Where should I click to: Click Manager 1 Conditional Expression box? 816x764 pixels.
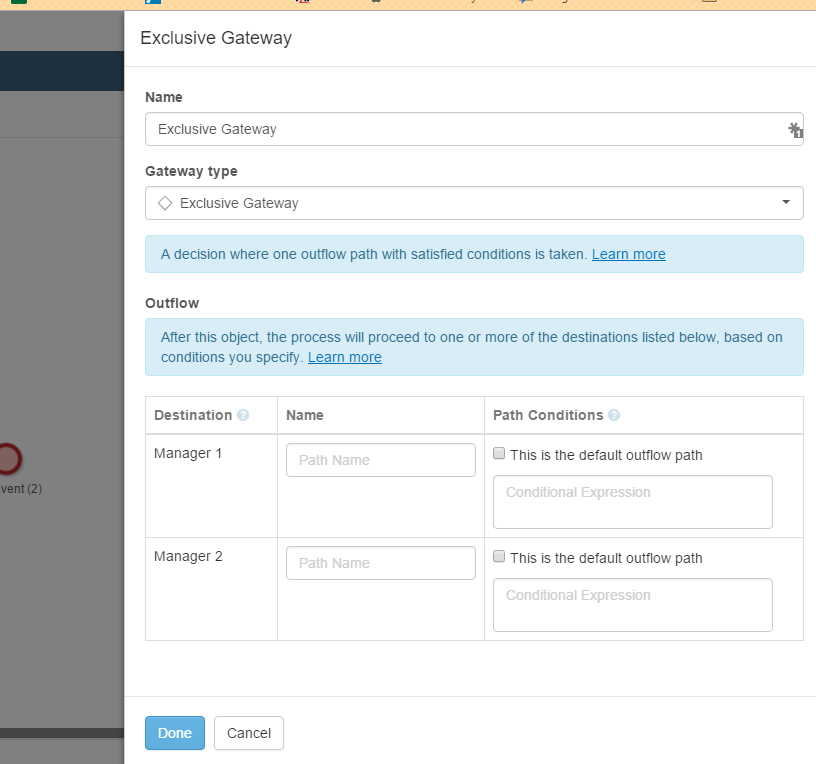[x=632, y=501]
